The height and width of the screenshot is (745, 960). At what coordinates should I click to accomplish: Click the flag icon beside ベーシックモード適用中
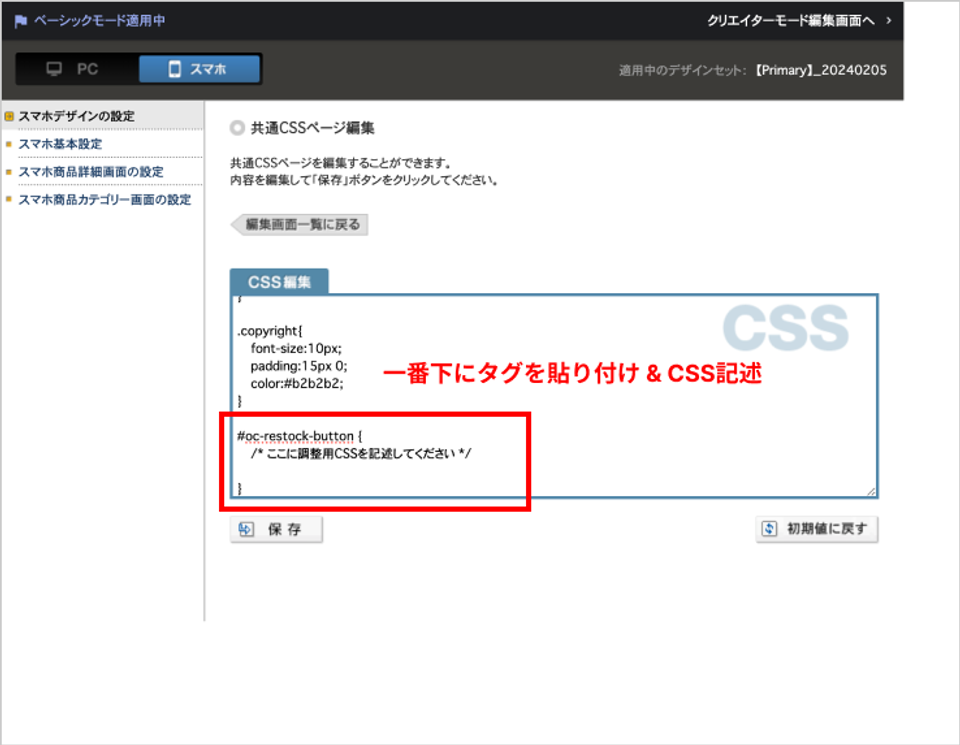coord(20,21)
